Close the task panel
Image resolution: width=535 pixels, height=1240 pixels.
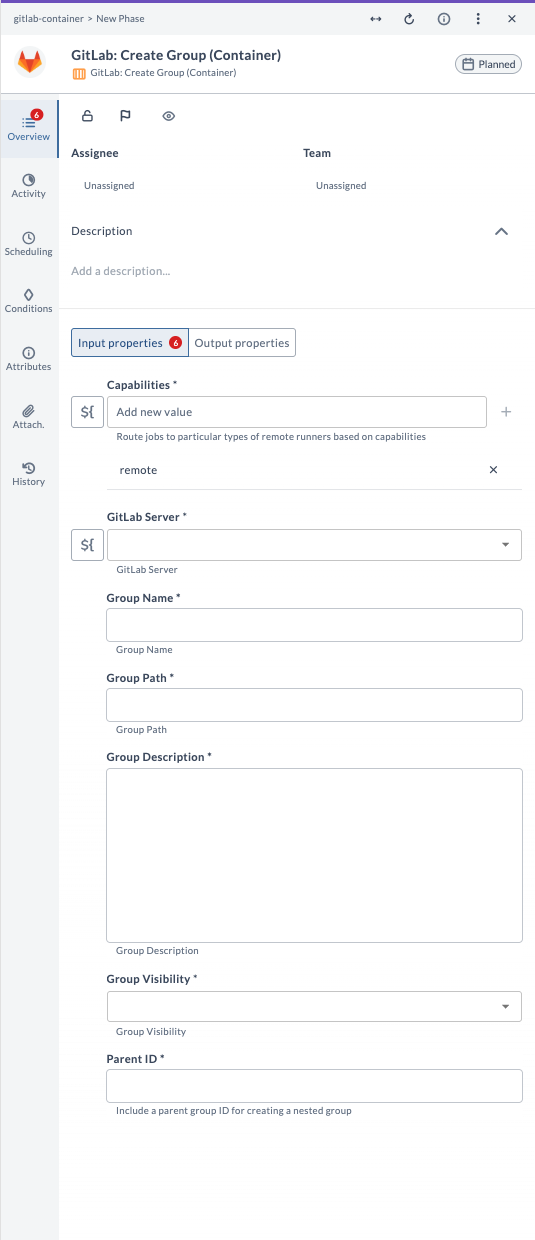(512, 19)
